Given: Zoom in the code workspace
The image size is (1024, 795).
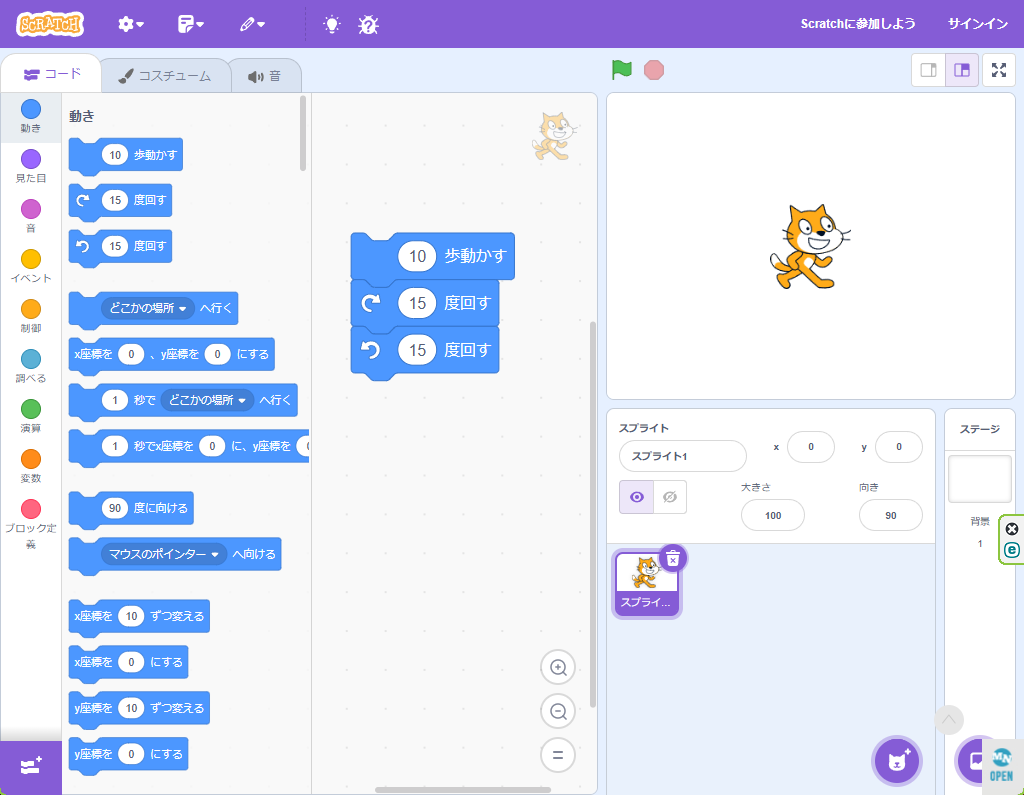Looking at the screenshot, I should click(558, 668).
